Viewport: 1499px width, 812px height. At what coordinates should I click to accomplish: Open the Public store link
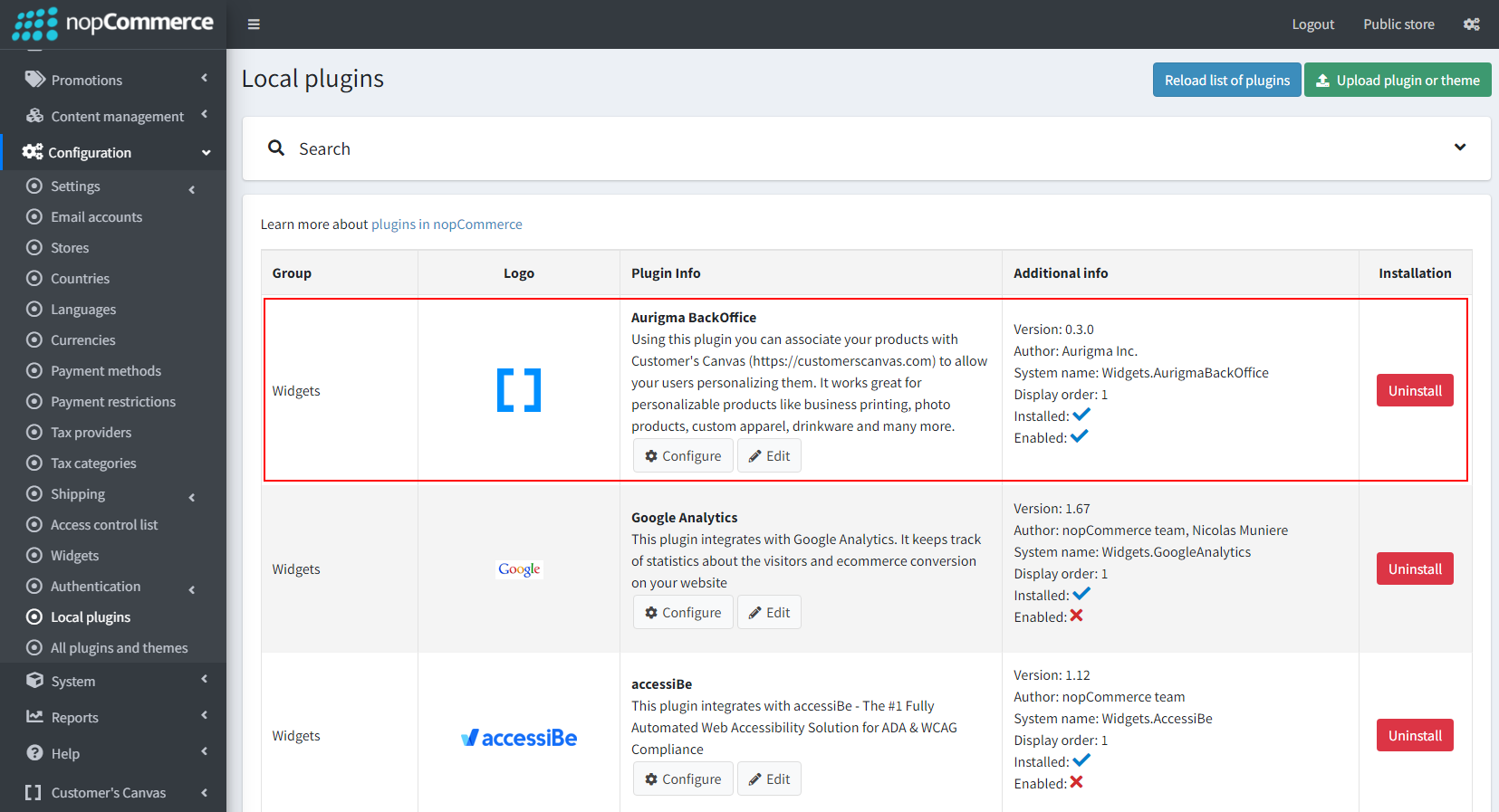point(1398,24)
